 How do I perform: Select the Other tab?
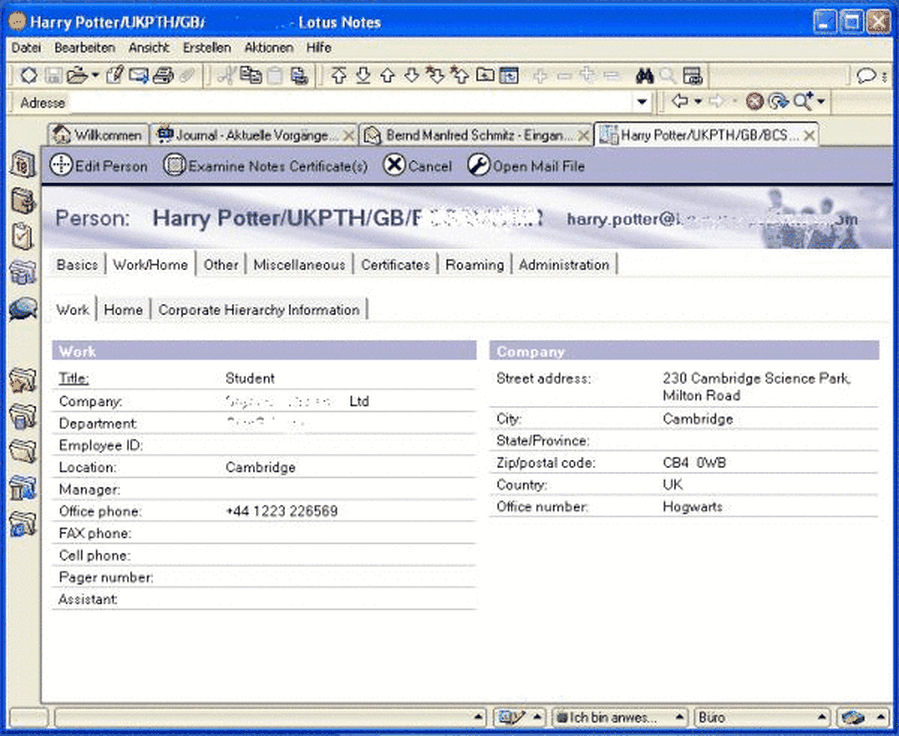[x=221, y=265]
